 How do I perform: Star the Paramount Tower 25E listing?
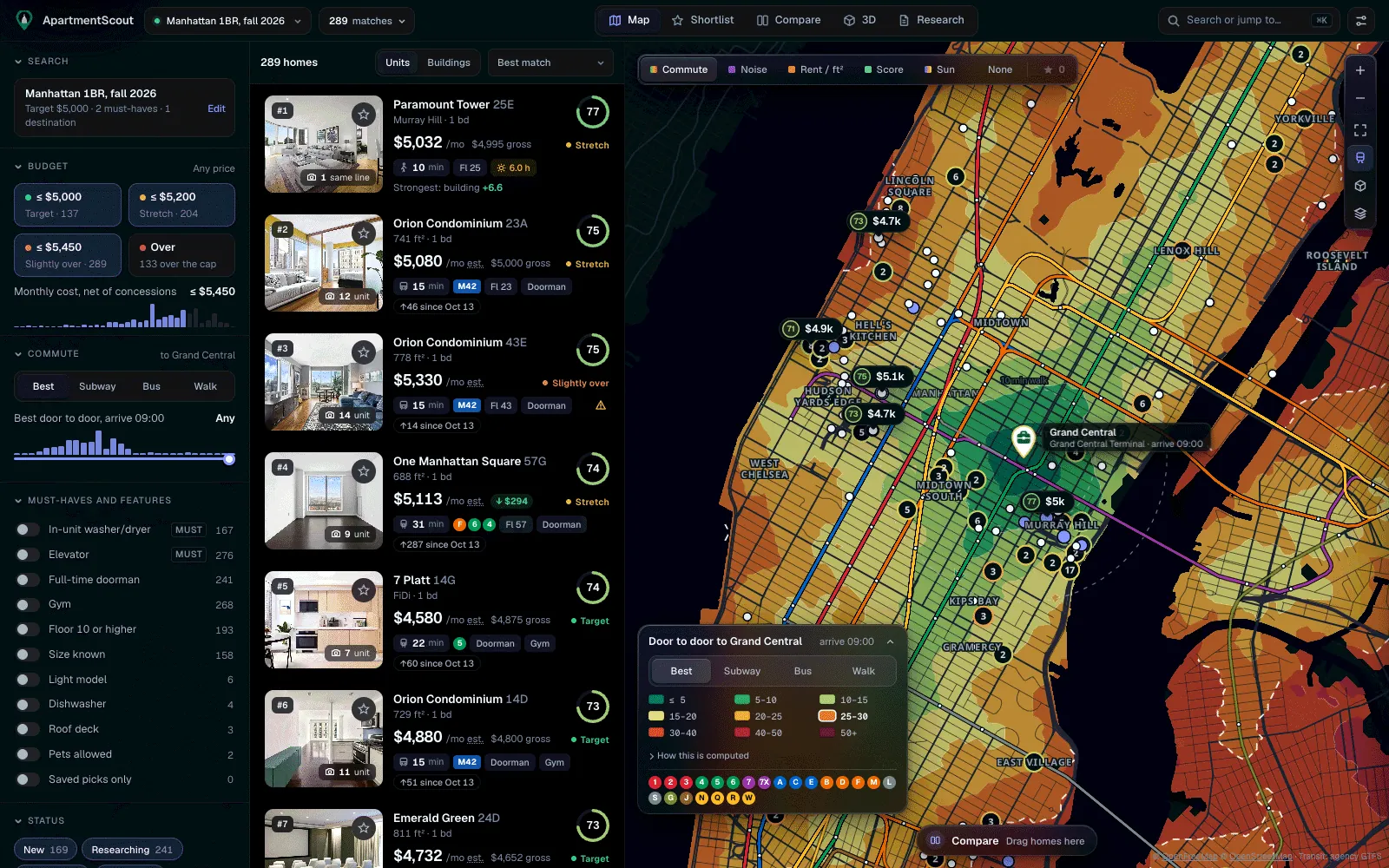364,115
